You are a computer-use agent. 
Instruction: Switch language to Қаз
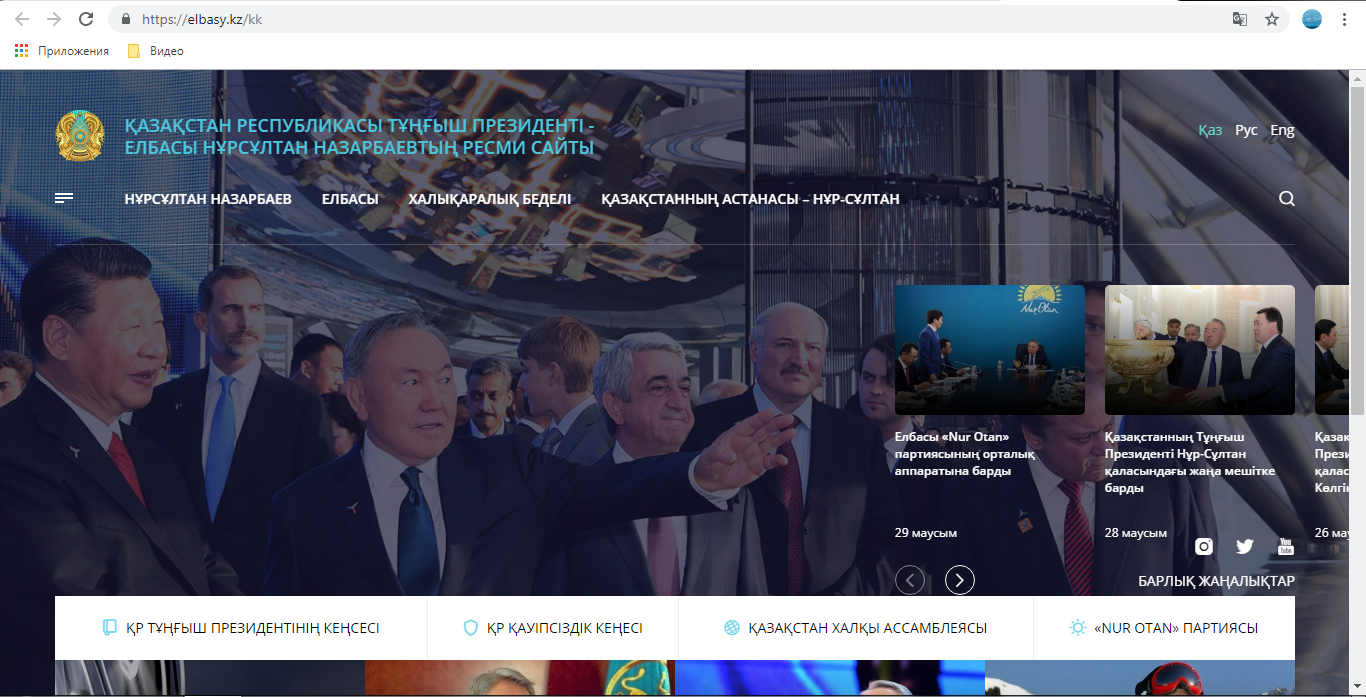tap(1210, 130)
